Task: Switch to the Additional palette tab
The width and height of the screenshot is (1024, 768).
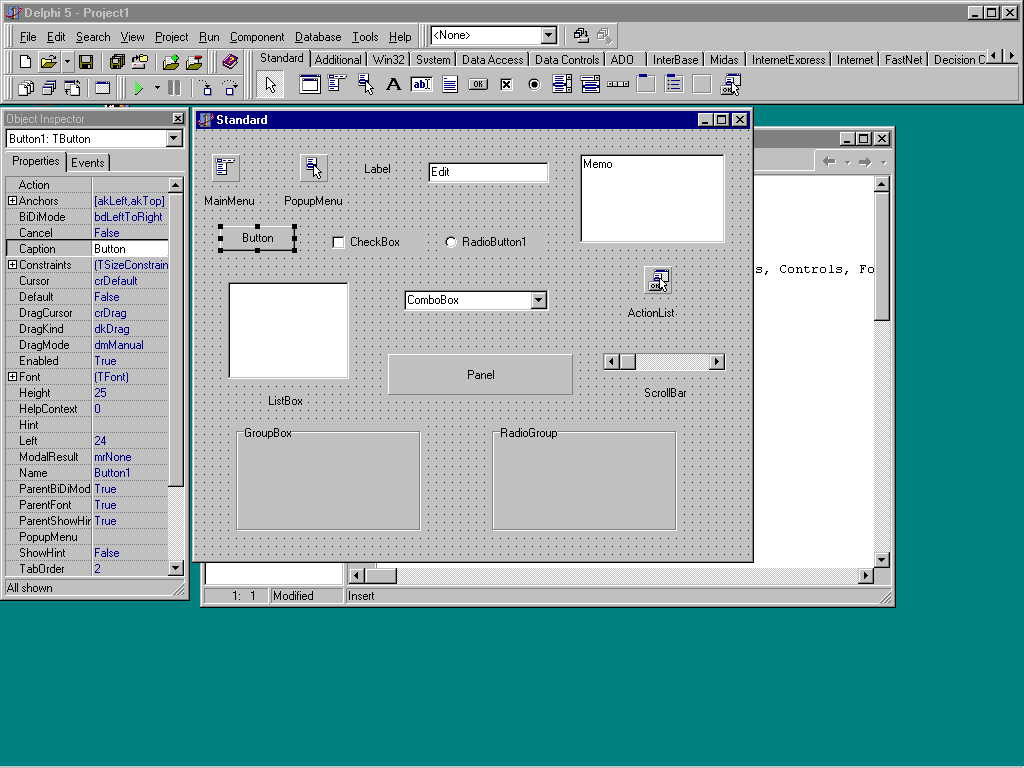Action: (338, 59)
